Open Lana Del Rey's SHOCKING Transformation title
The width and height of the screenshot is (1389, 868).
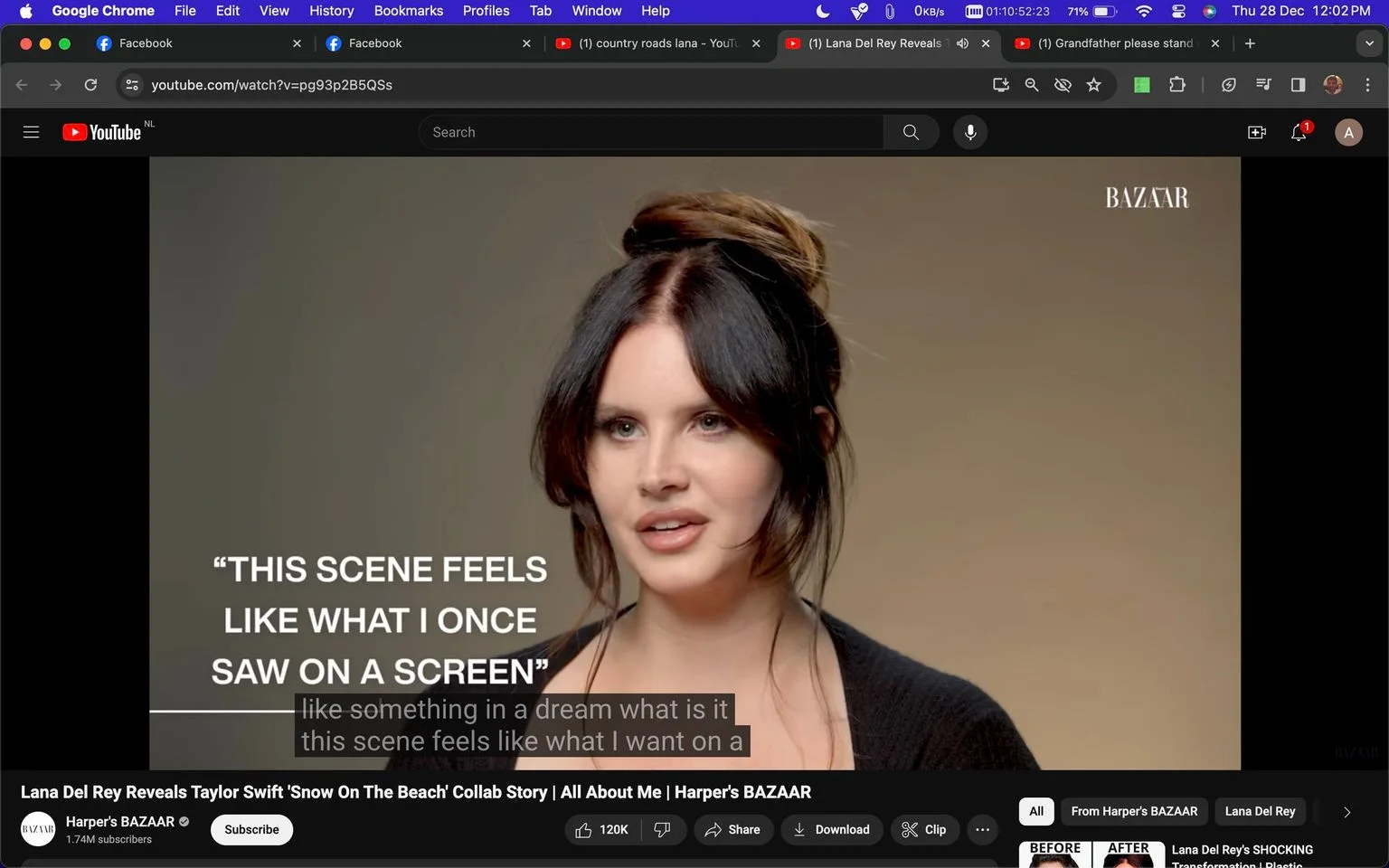pos(1243,856)
